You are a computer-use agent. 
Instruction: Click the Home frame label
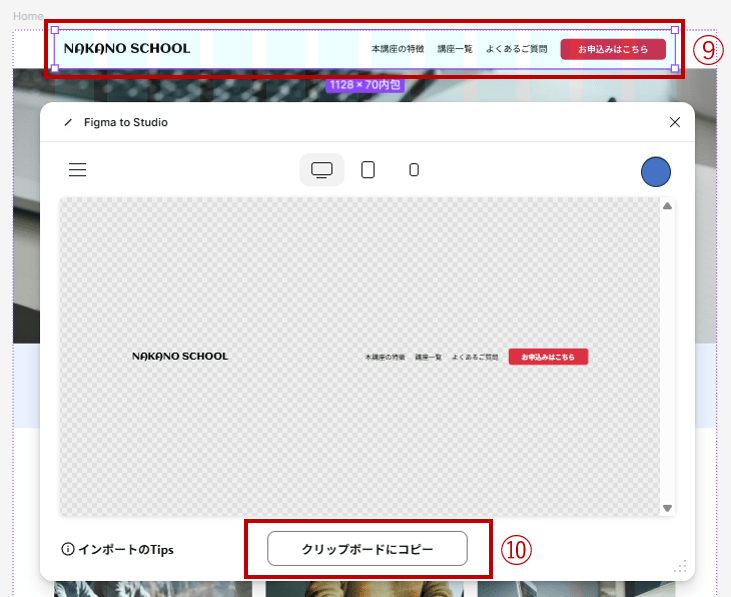[x=28, y=17]
